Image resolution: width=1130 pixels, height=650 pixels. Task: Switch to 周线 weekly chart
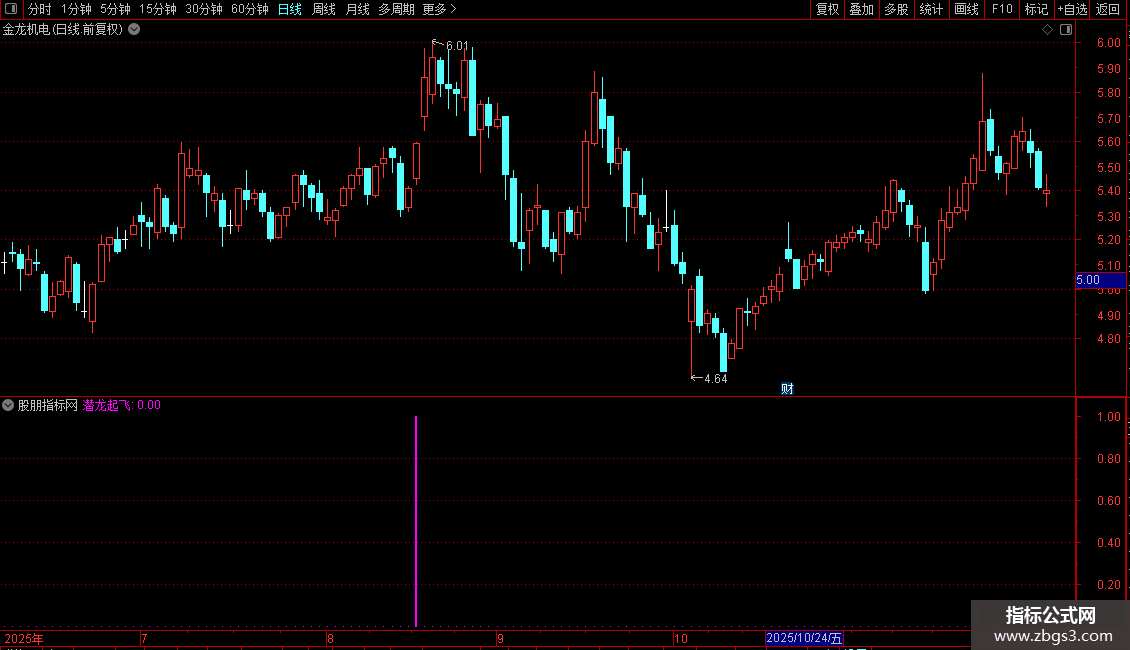(x=324, y=9)
